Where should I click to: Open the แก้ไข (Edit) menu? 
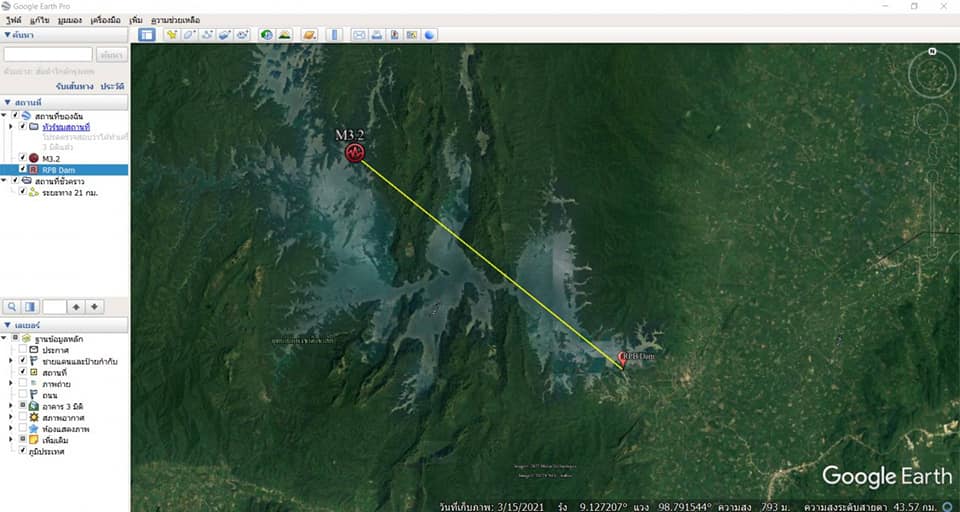click(41, 20)
